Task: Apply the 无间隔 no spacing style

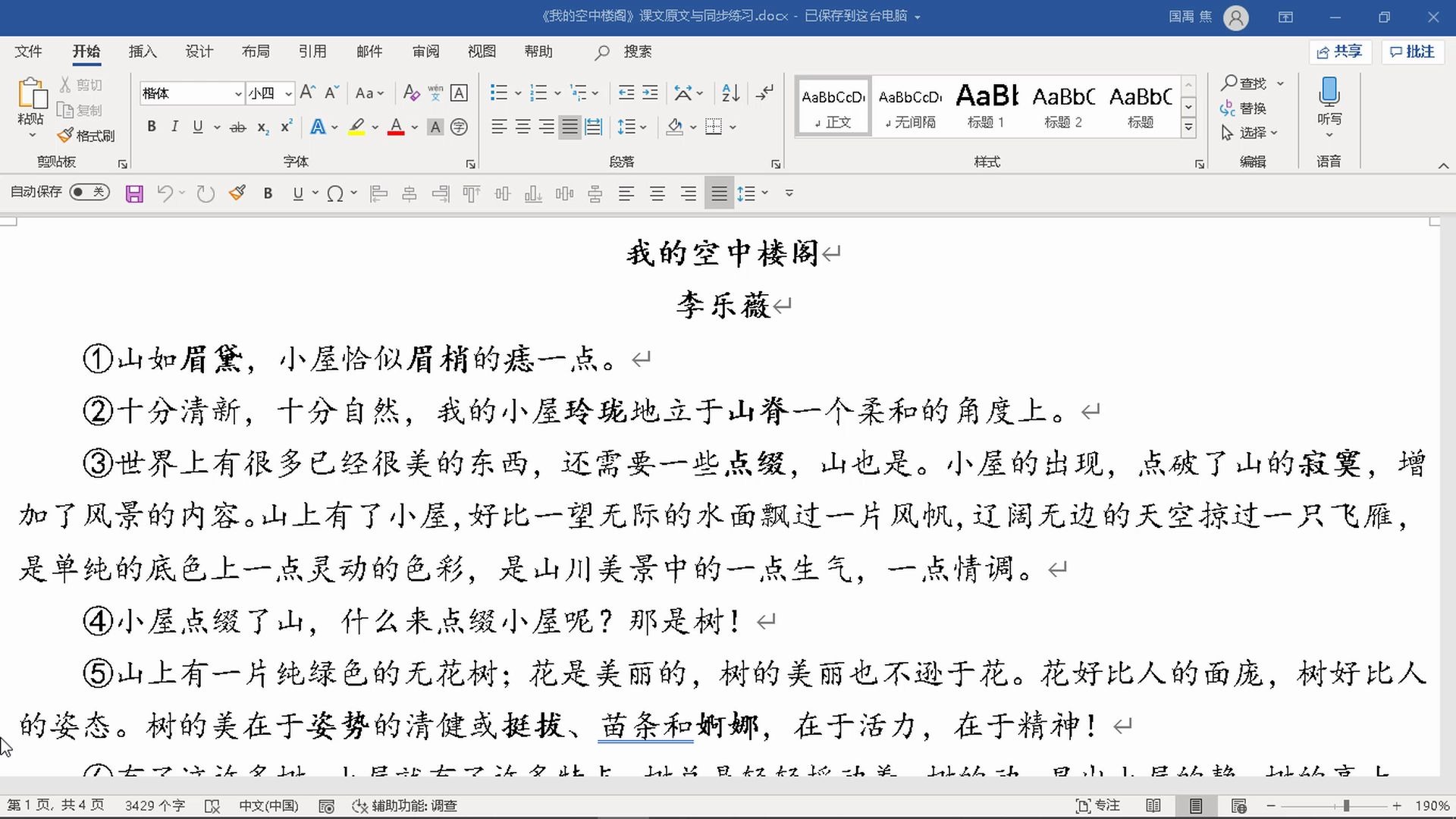Action: click(x=910, y=106)
